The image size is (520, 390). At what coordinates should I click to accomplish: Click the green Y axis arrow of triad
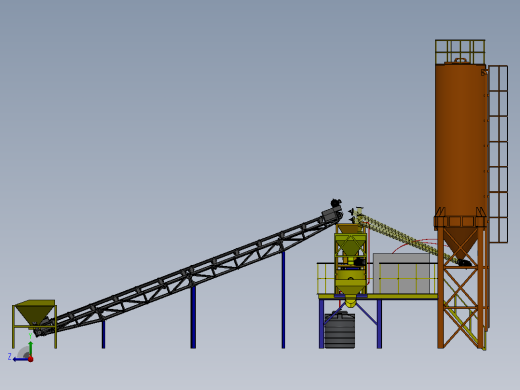coord(30,348)
